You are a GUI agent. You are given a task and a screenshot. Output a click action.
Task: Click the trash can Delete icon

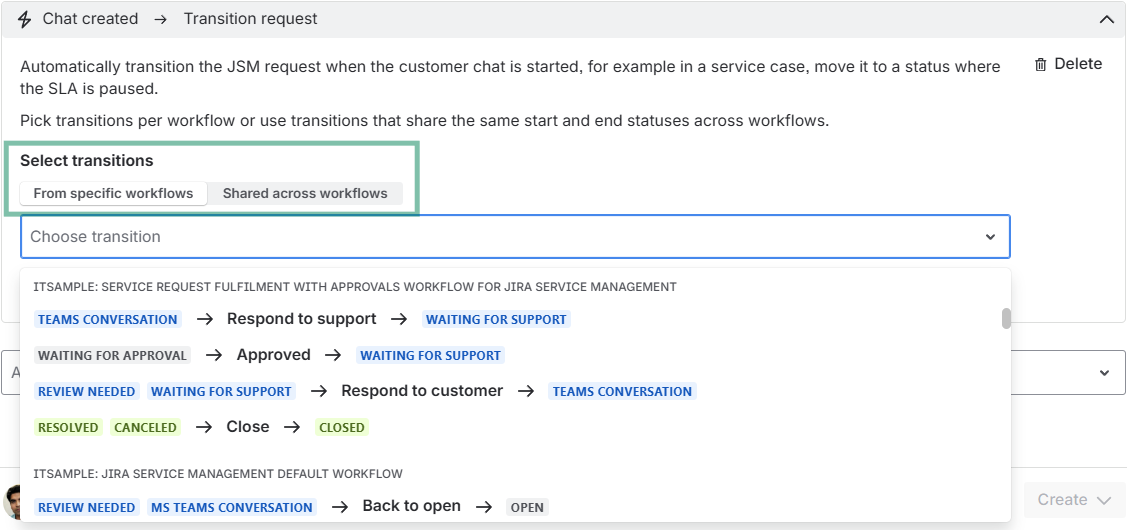(x=1041, y=64)
